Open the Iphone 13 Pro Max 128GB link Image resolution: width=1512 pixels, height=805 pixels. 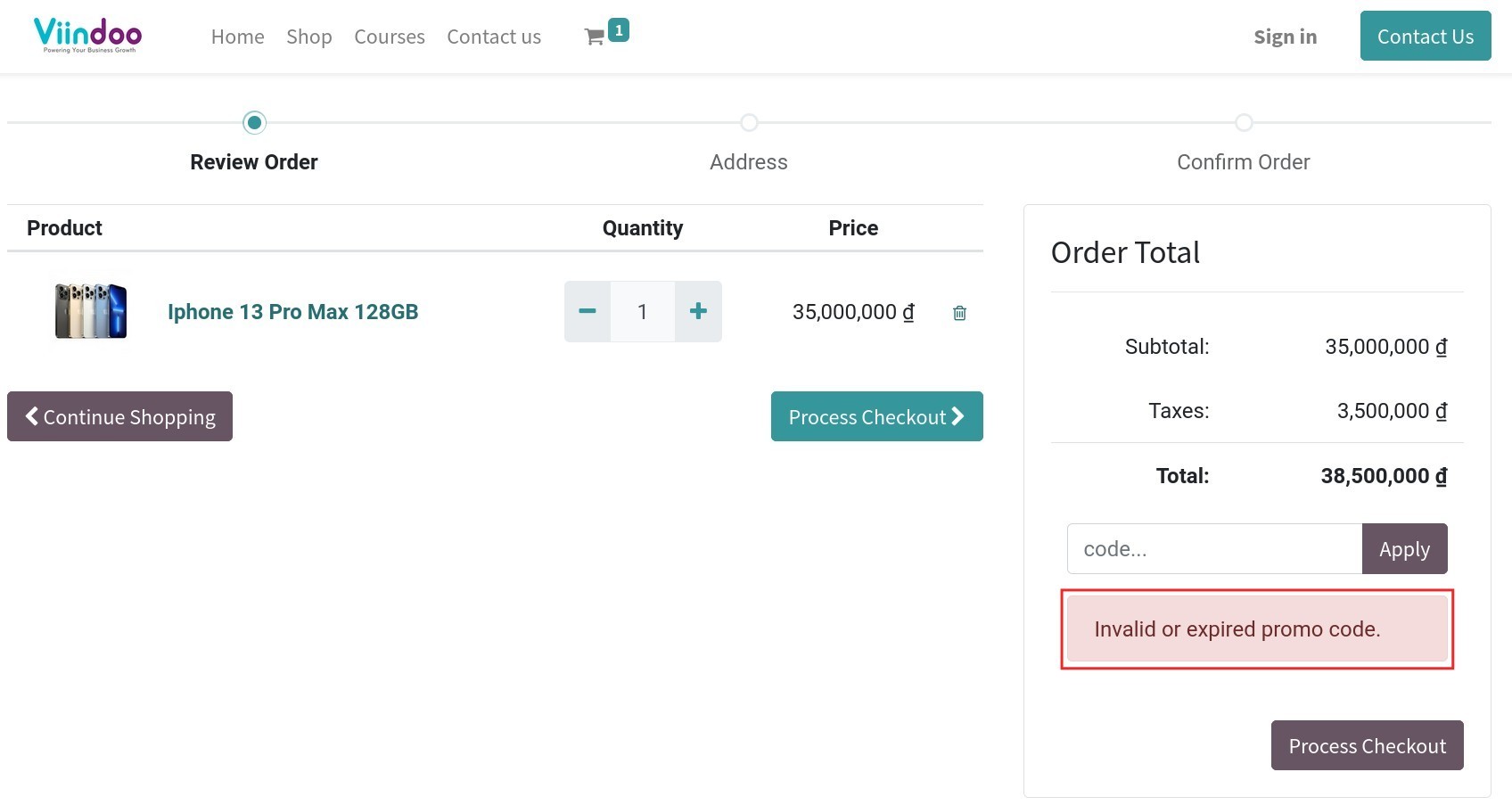point(292,312)
